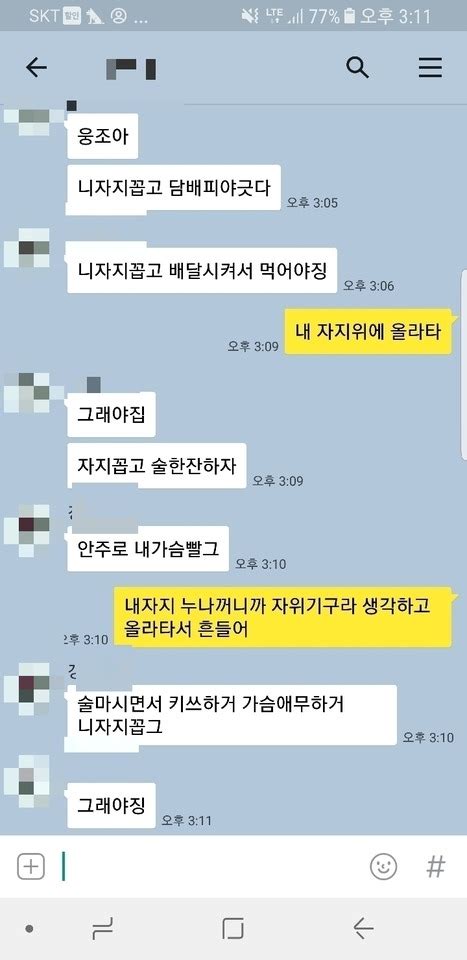Tap the muted sound icon in status bar
Viewport: 467px width, 960px height.
[x=250, y=16]
